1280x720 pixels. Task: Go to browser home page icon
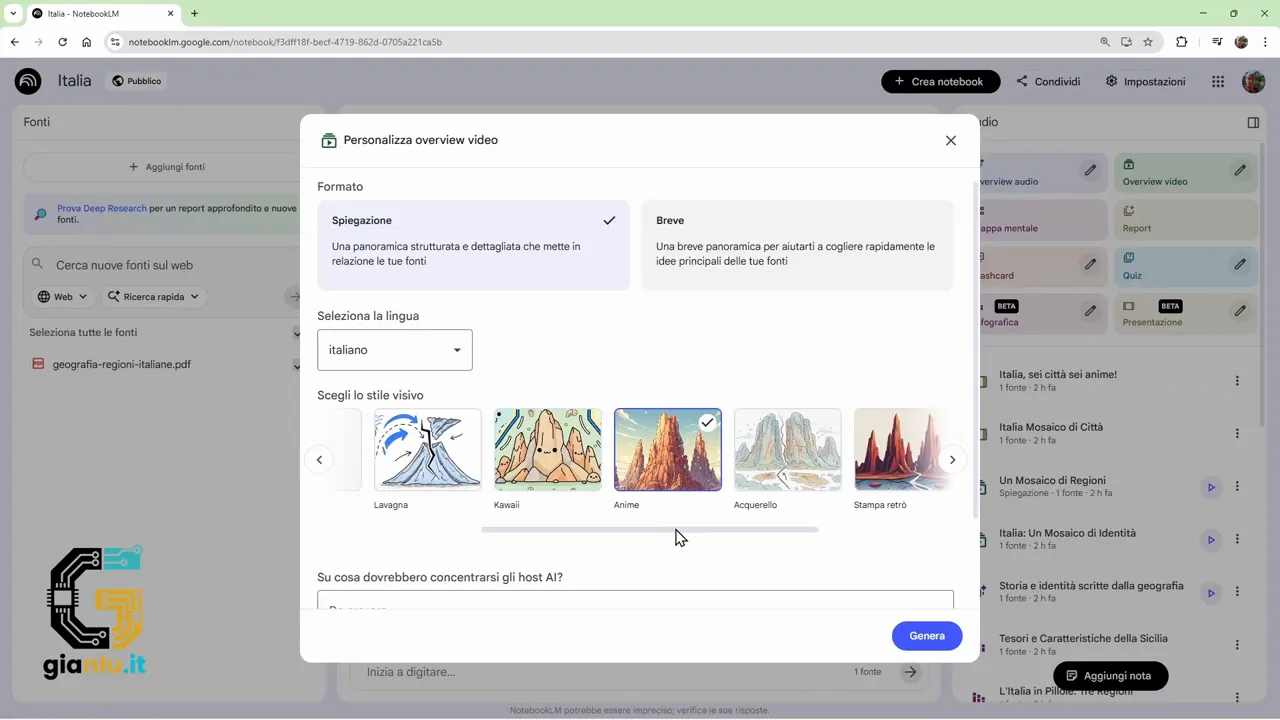coord(86,42)
